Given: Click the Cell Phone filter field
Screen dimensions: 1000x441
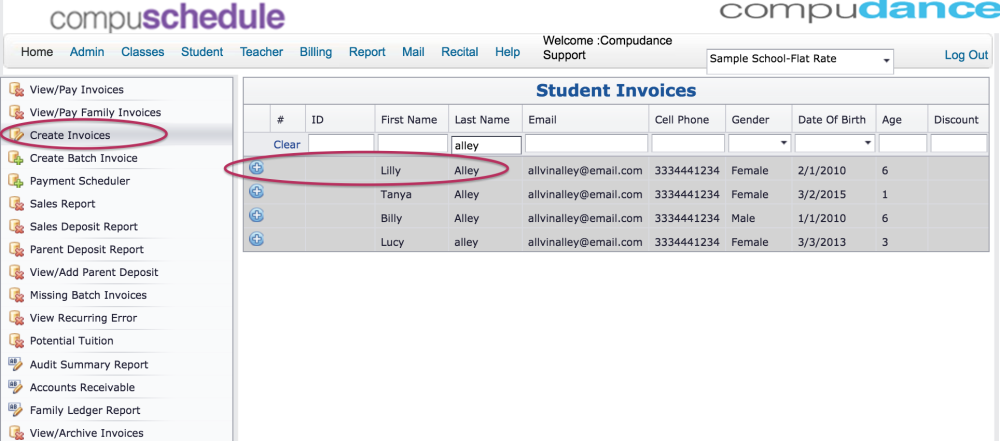Looking at the screenshot, I should click(688, 143).
